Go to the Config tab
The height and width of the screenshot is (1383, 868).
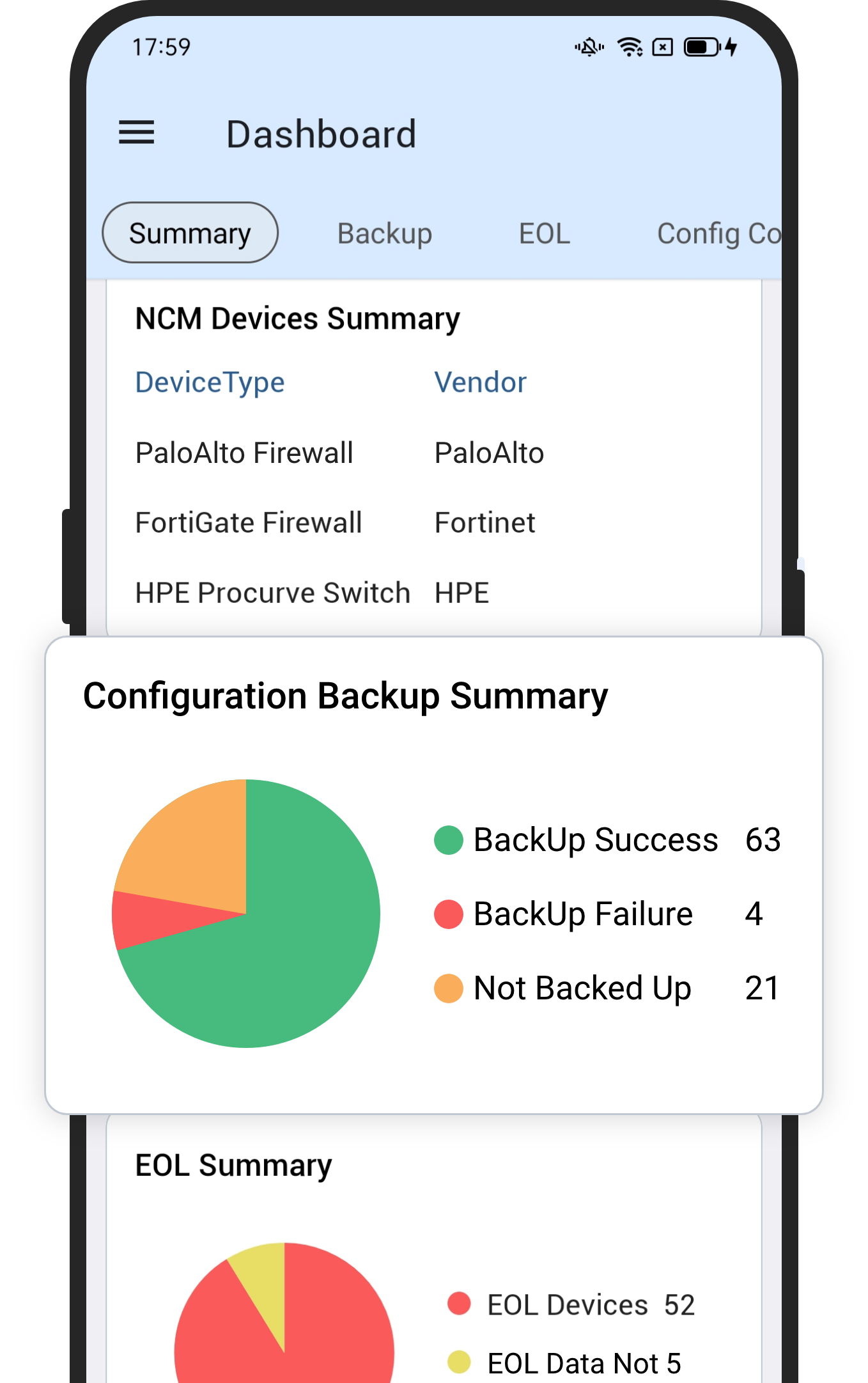pyautogui.click(x=718, y=233)
